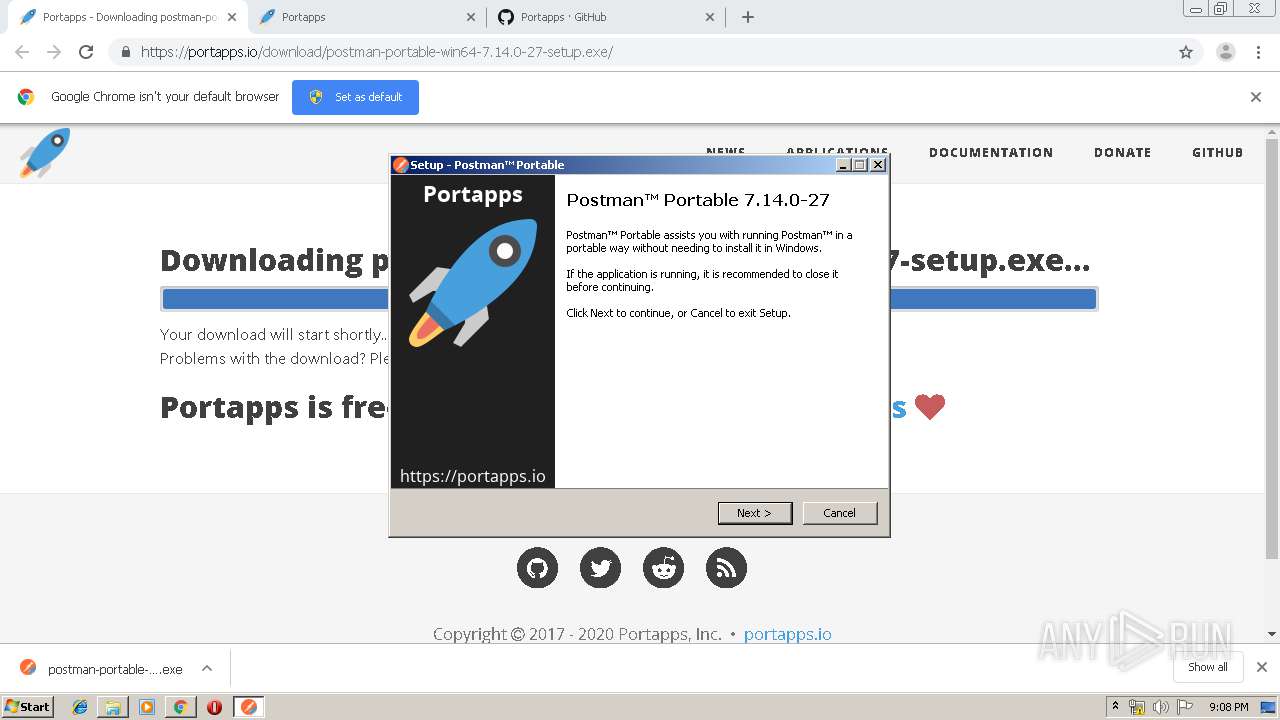Image resolution: width=1280 pixels, height=720 pixels.
Task: Open a new browser tab
Action: [x=748, y=17]
